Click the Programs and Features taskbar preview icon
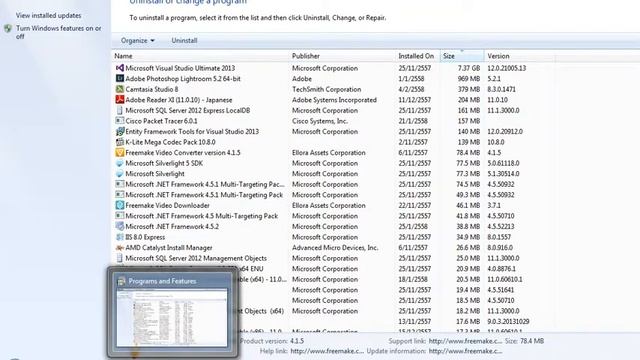 pyautogui.click(x=121, y=281)
